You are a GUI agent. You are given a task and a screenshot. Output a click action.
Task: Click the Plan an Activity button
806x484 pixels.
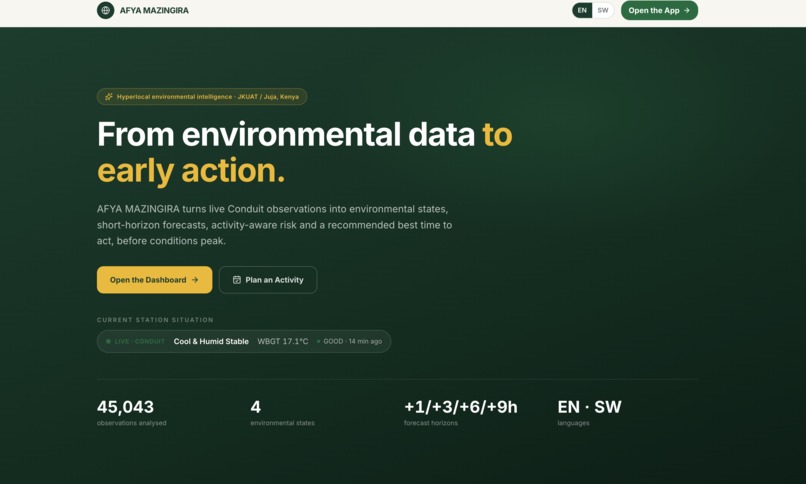268,280
